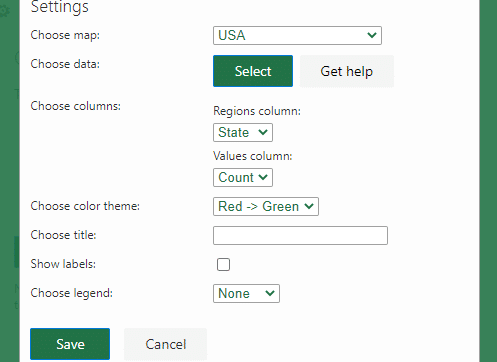Expand the Regions column dropdown set to State
The image size is (497, 362).
243,132
